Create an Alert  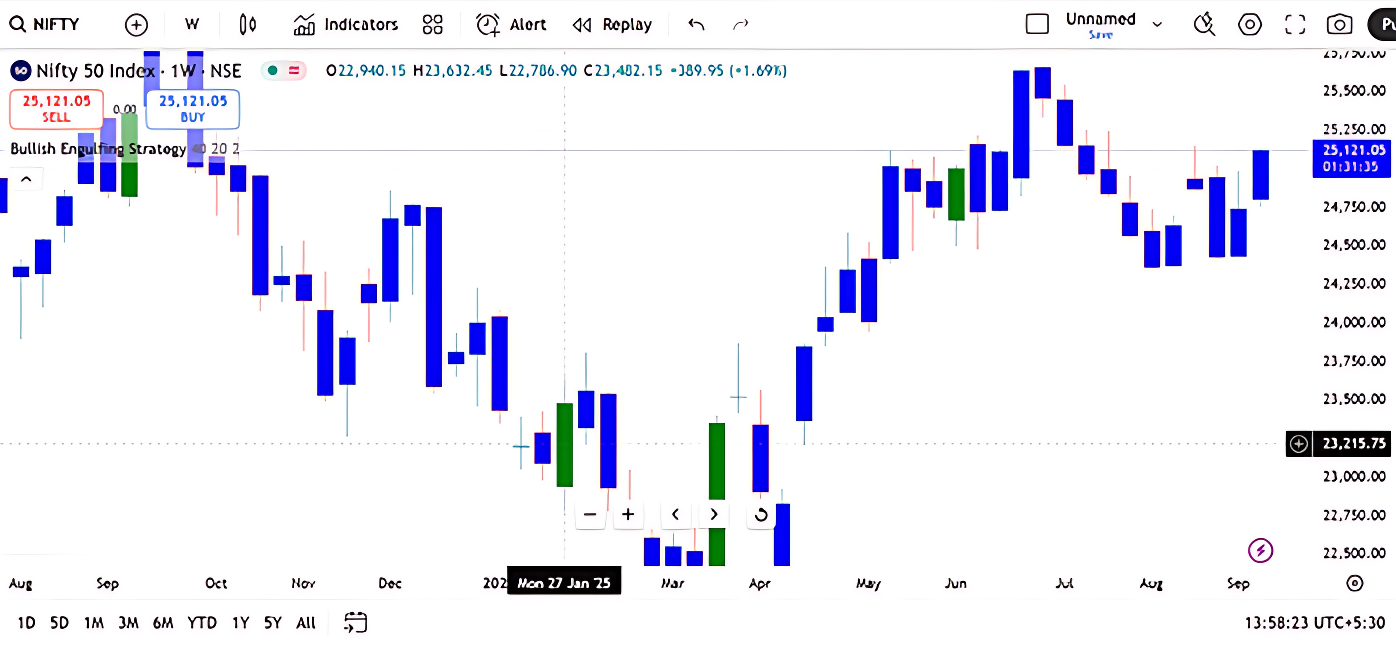[x=511, y=24]
